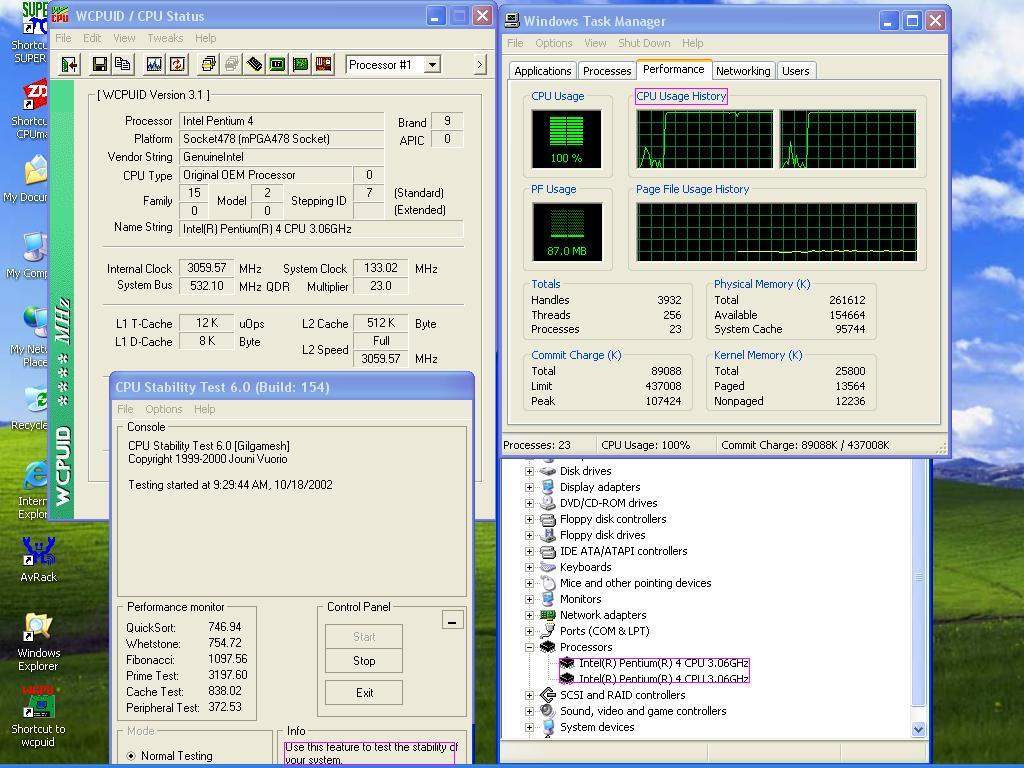
Task: Click the Exit button in CPU Stability Test
Action: click(364, 693)
